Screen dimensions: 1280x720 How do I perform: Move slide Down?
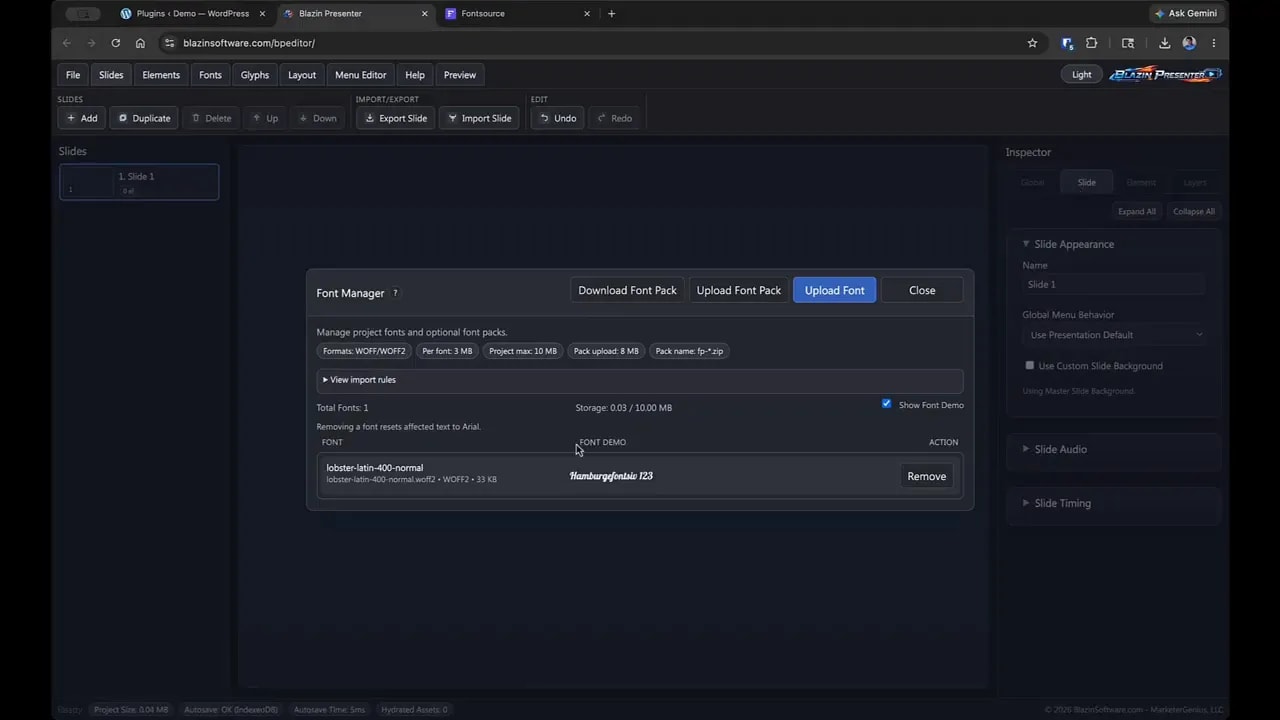[x=318, y=118]
